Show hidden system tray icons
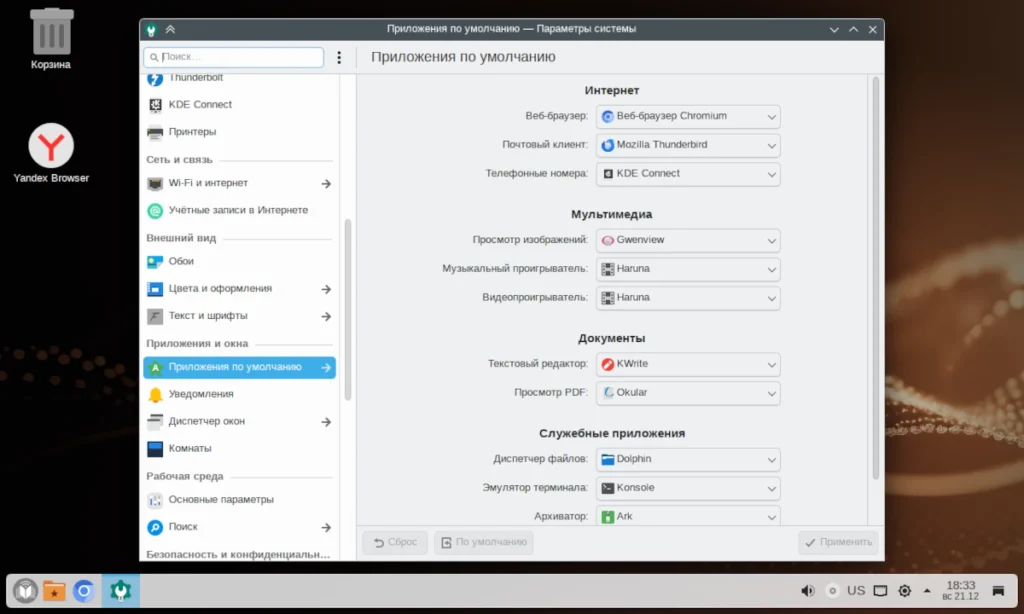The image size is (1024, 614). pyautogui.click(x=927, y=590)
